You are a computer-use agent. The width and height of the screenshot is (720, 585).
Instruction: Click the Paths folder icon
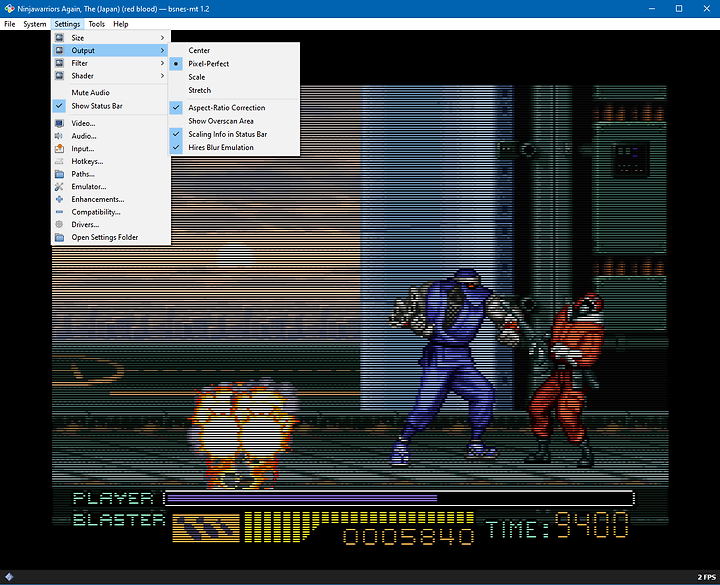pyautogui.click(x=59, y=174)
